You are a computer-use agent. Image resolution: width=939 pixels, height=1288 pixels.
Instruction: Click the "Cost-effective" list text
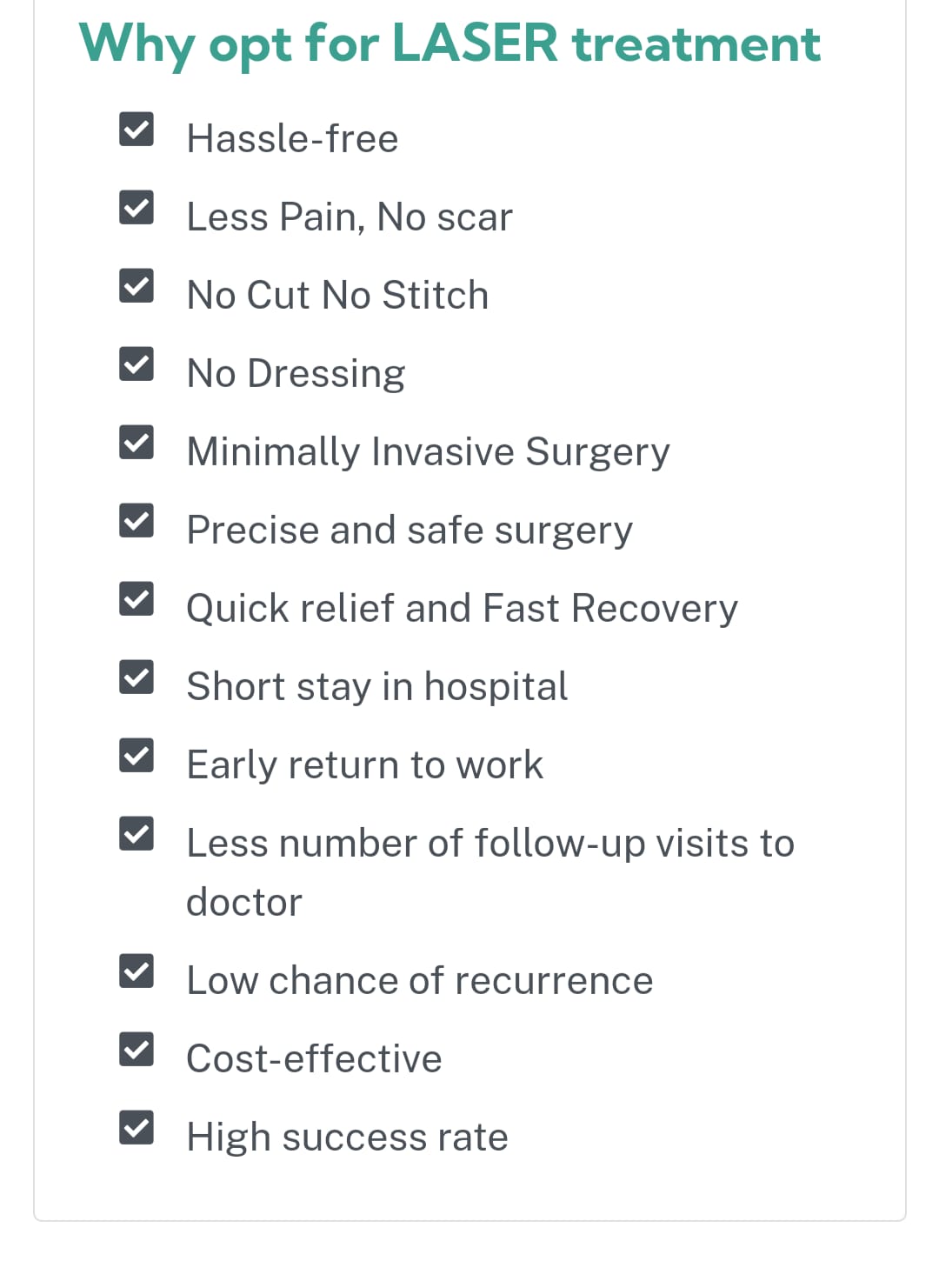pos(314,1059)
